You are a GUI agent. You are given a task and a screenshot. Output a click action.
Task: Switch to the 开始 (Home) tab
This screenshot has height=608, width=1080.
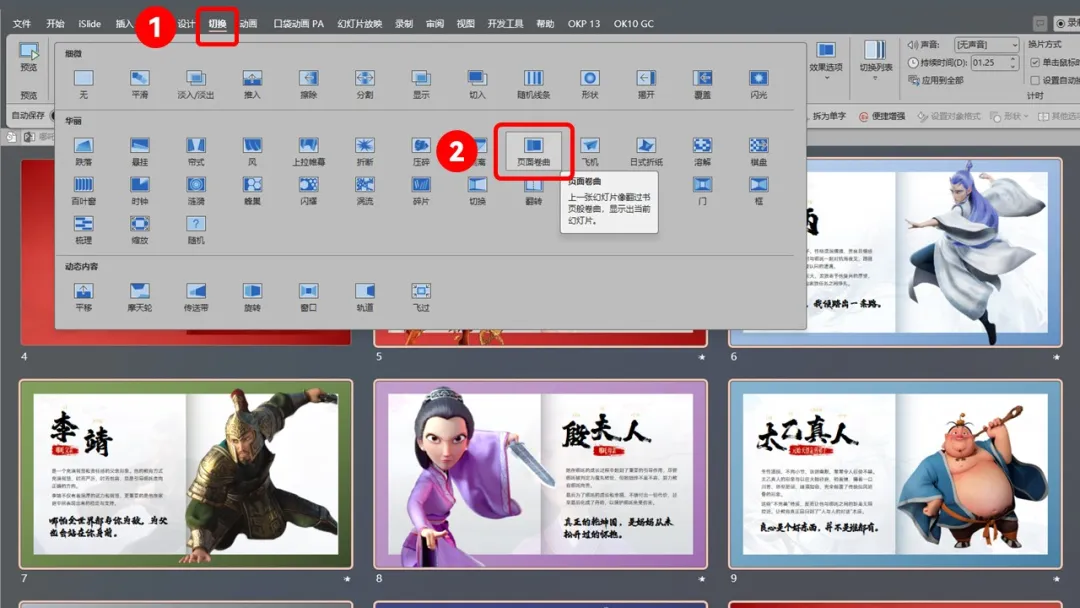55,23
